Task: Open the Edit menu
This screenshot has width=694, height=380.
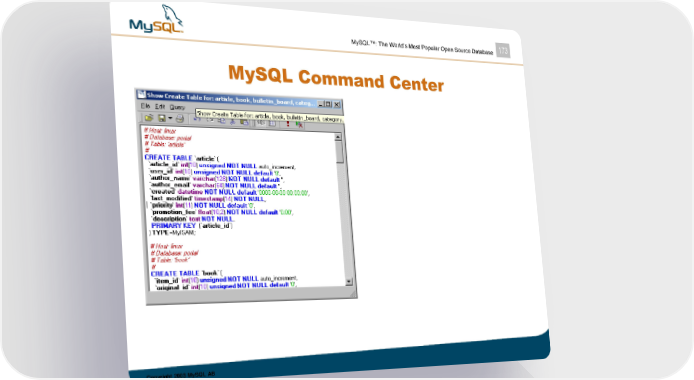Action: pyautogui.click(x=160, y=107)
